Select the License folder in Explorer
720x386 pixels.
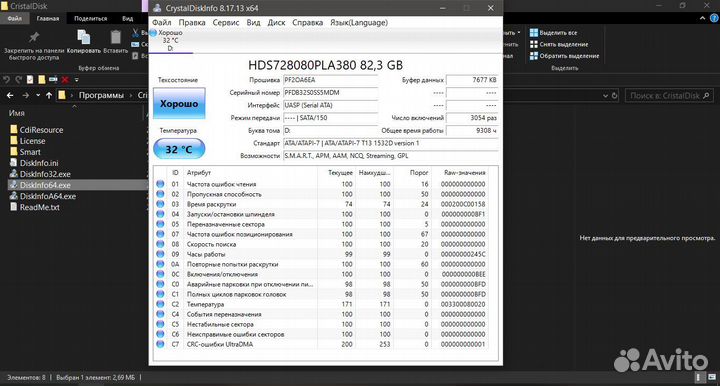(x=28, y=141)
